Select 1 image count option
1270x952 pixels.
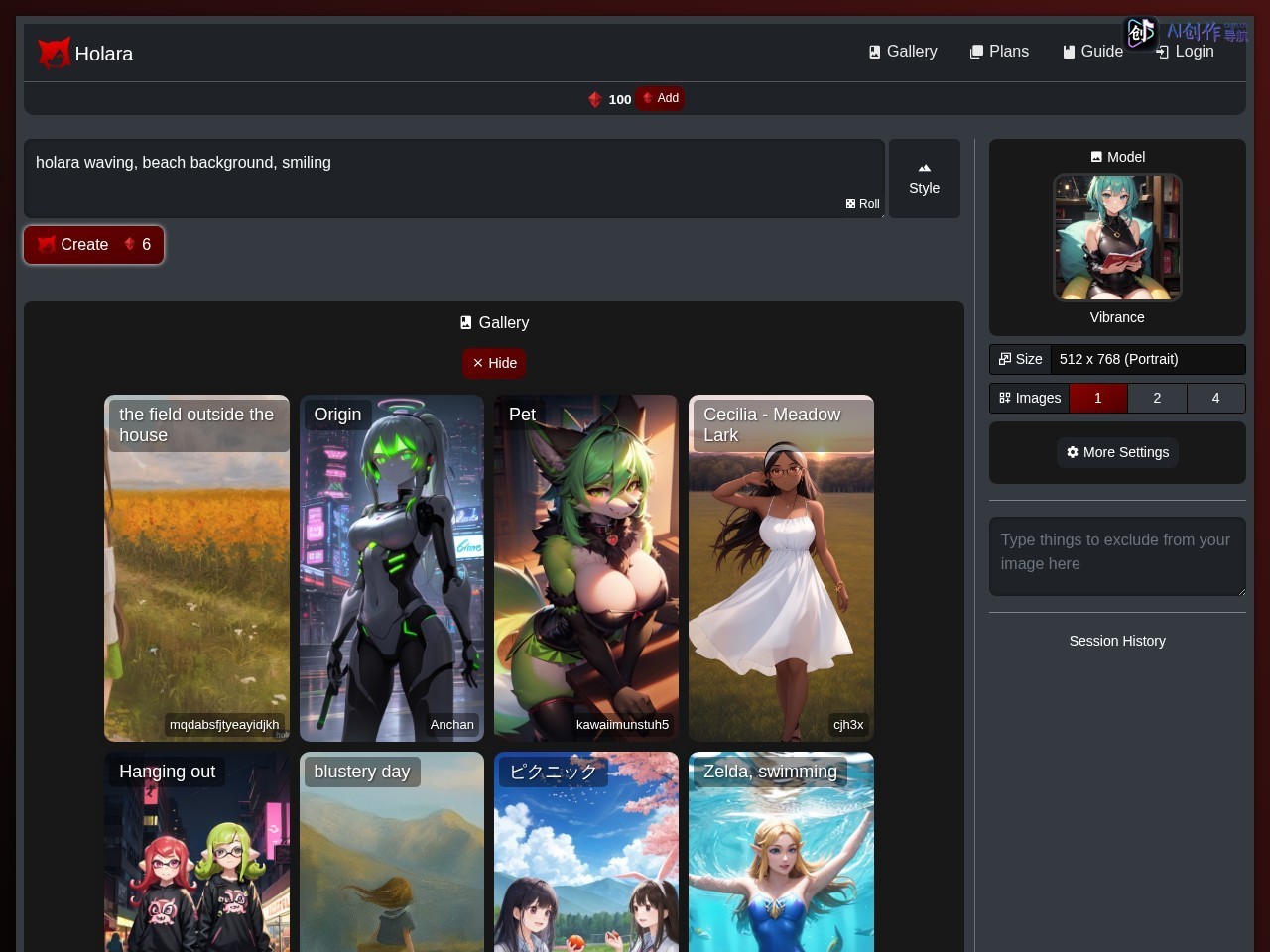1098,398
